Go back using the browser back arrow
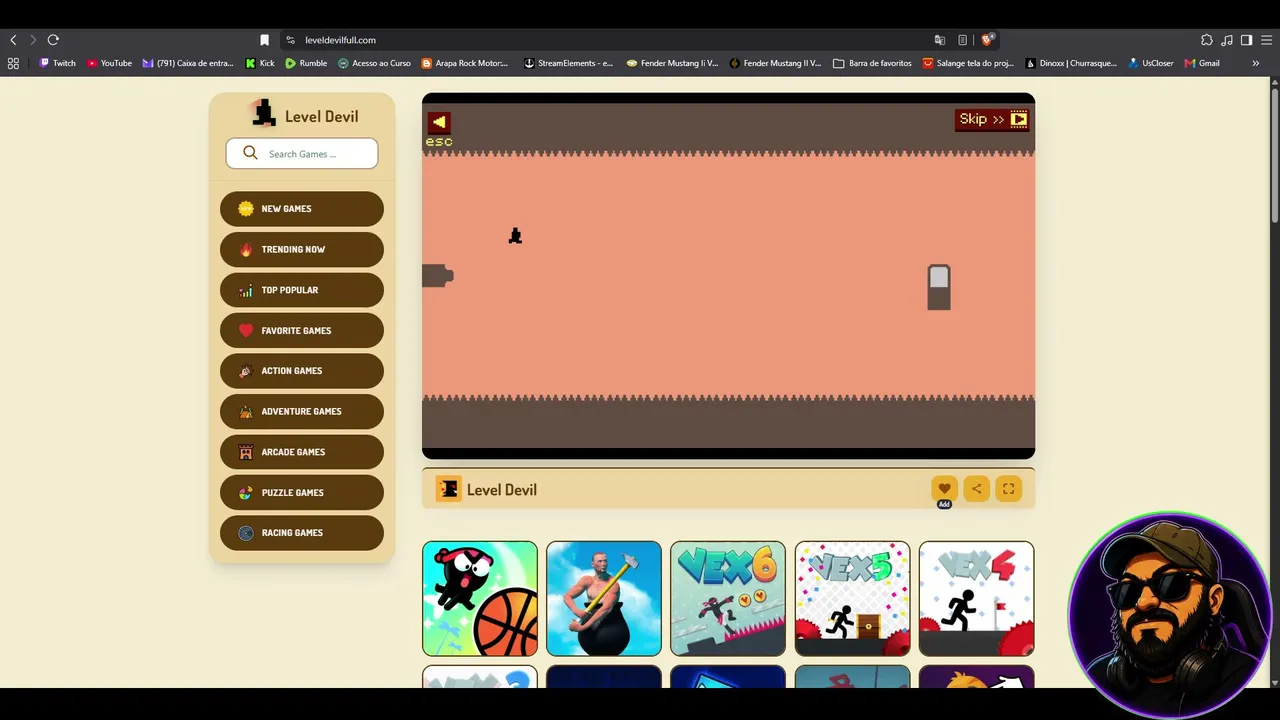 (x=13, y=40)
